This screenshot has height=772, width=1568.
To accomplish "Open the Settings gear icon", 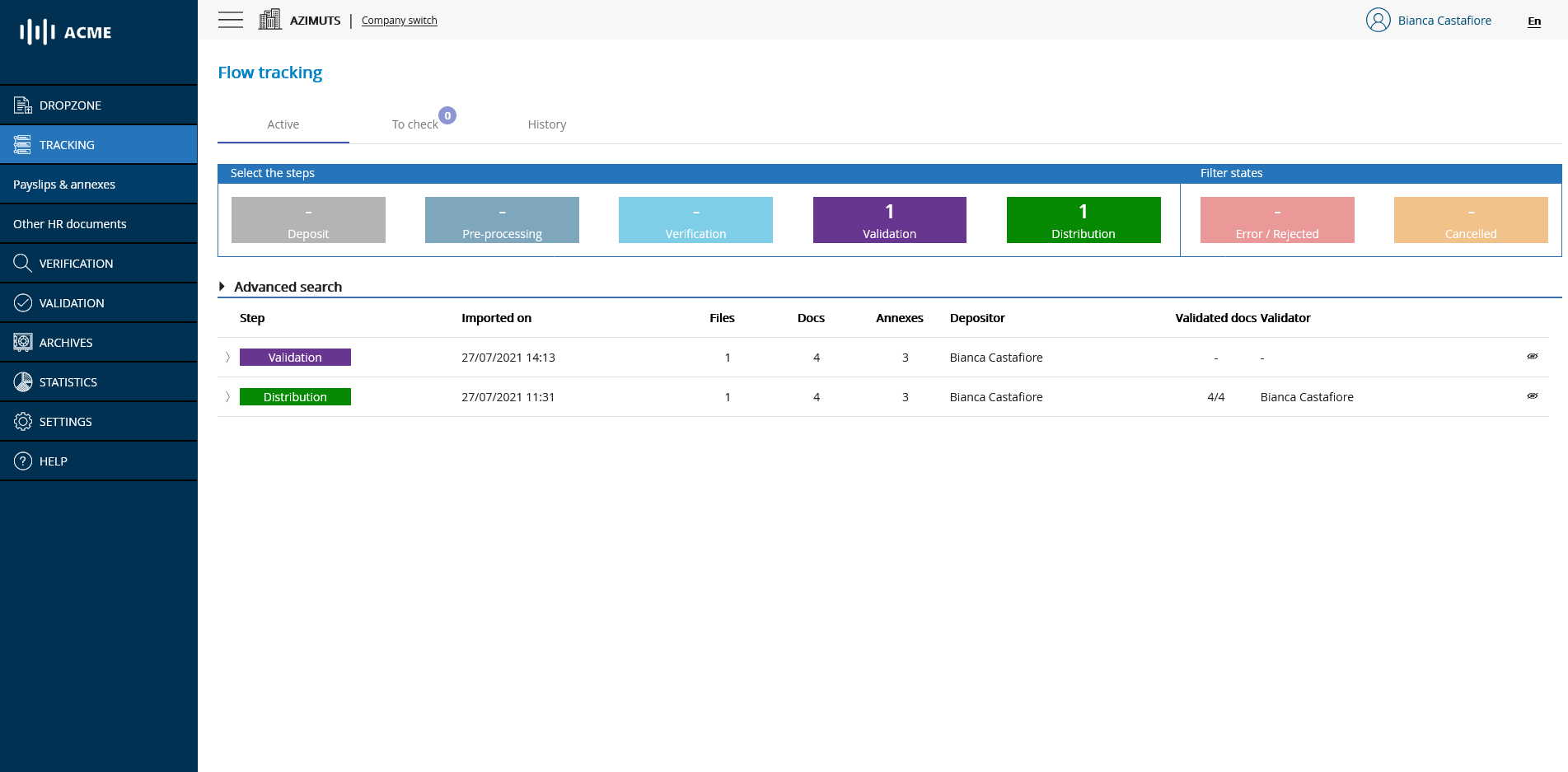I will coord(22,421).
